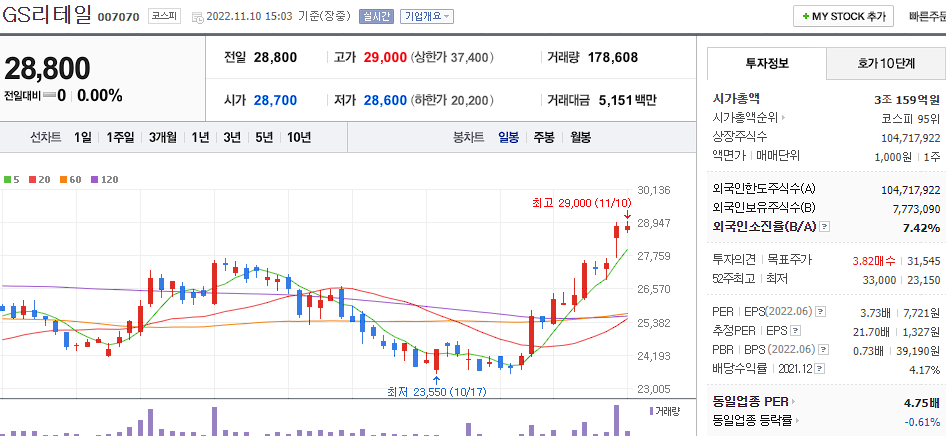The width and height of the screenshot is (946, 436).
Task: Select the 5년 line chart period
Action: point(264,137)
